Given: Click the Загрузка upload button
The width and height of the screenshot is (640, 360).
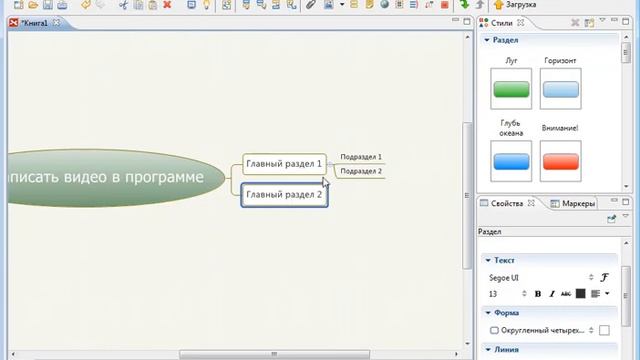Looking at the screenshot, I should coord(515,5).
